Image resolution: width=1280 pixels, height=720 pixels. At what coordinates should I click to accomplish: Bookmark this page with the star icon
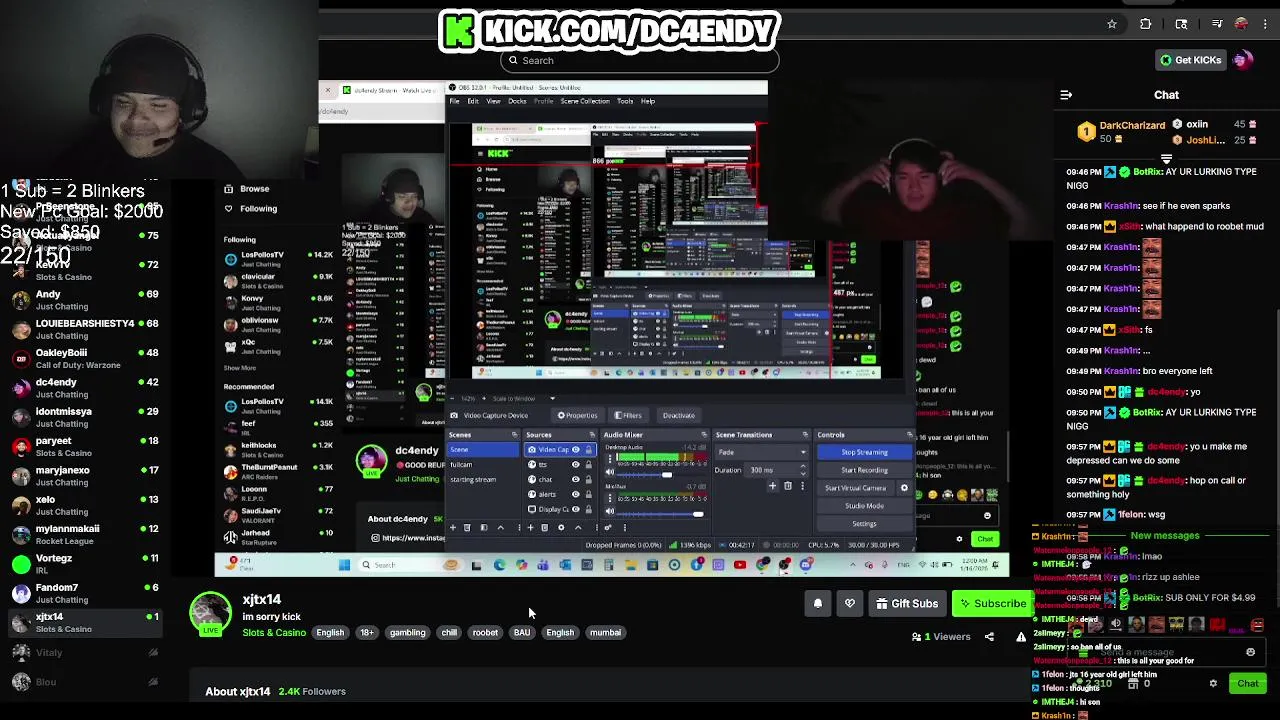[x=1112, y=24]
